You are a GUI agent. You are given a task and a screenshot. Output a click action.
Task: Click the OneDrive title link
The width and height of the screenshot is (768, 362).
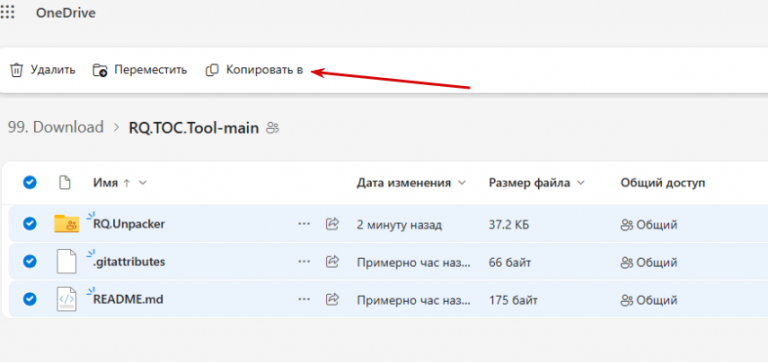pos(66,13)
